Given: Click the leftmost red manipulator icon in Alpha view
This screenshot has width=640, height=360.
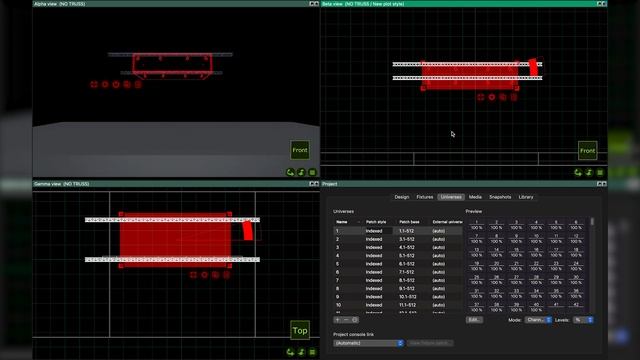Looking at the screenshot, I should click(x=94, y=84).
